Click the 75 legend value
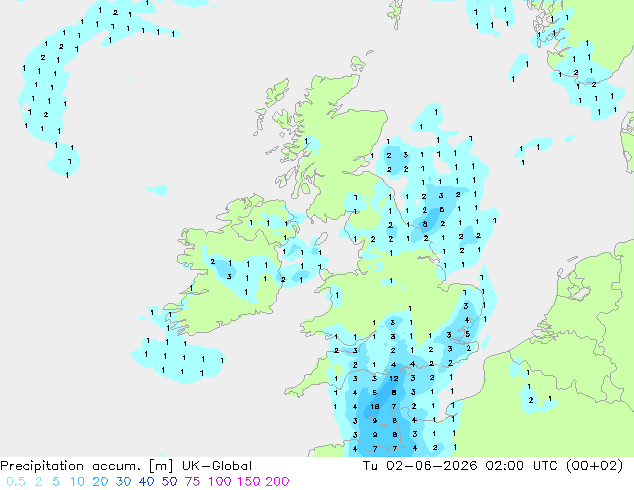Viewport: 634px width, 490px height. click(x=192, y=482)
